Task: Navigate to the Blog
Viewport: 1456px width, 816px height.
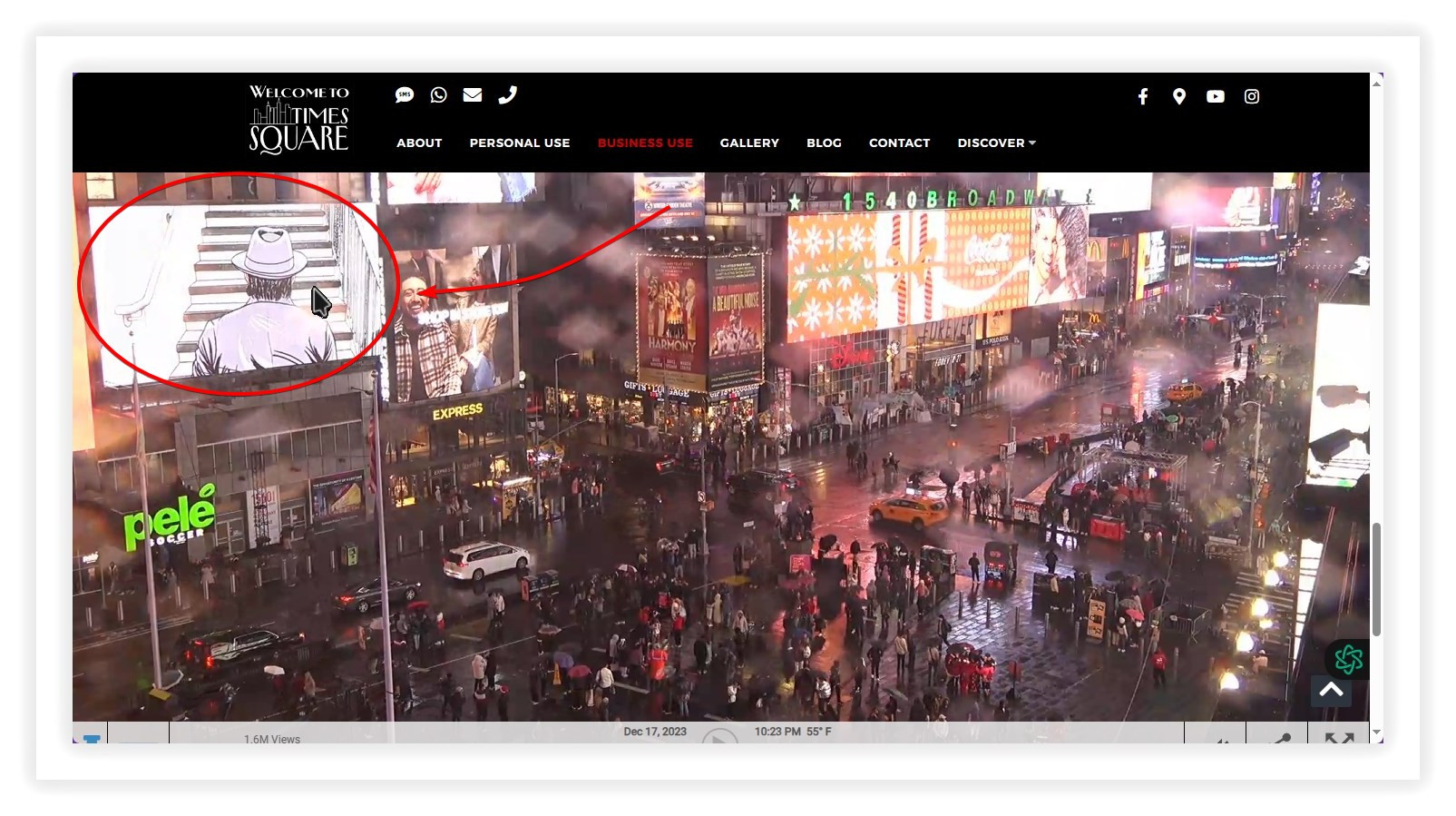Action: [x=824, y=143]
